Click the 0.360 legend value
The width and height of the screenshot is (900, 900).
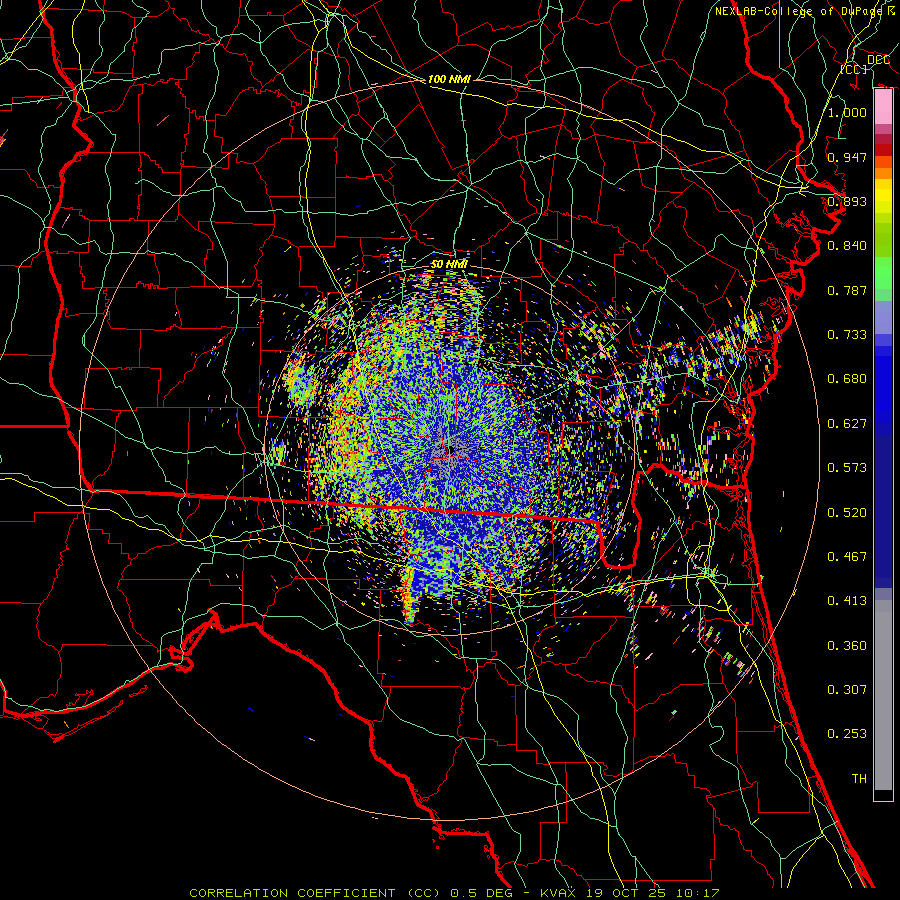pyautogui.click(x=847, y=646)
